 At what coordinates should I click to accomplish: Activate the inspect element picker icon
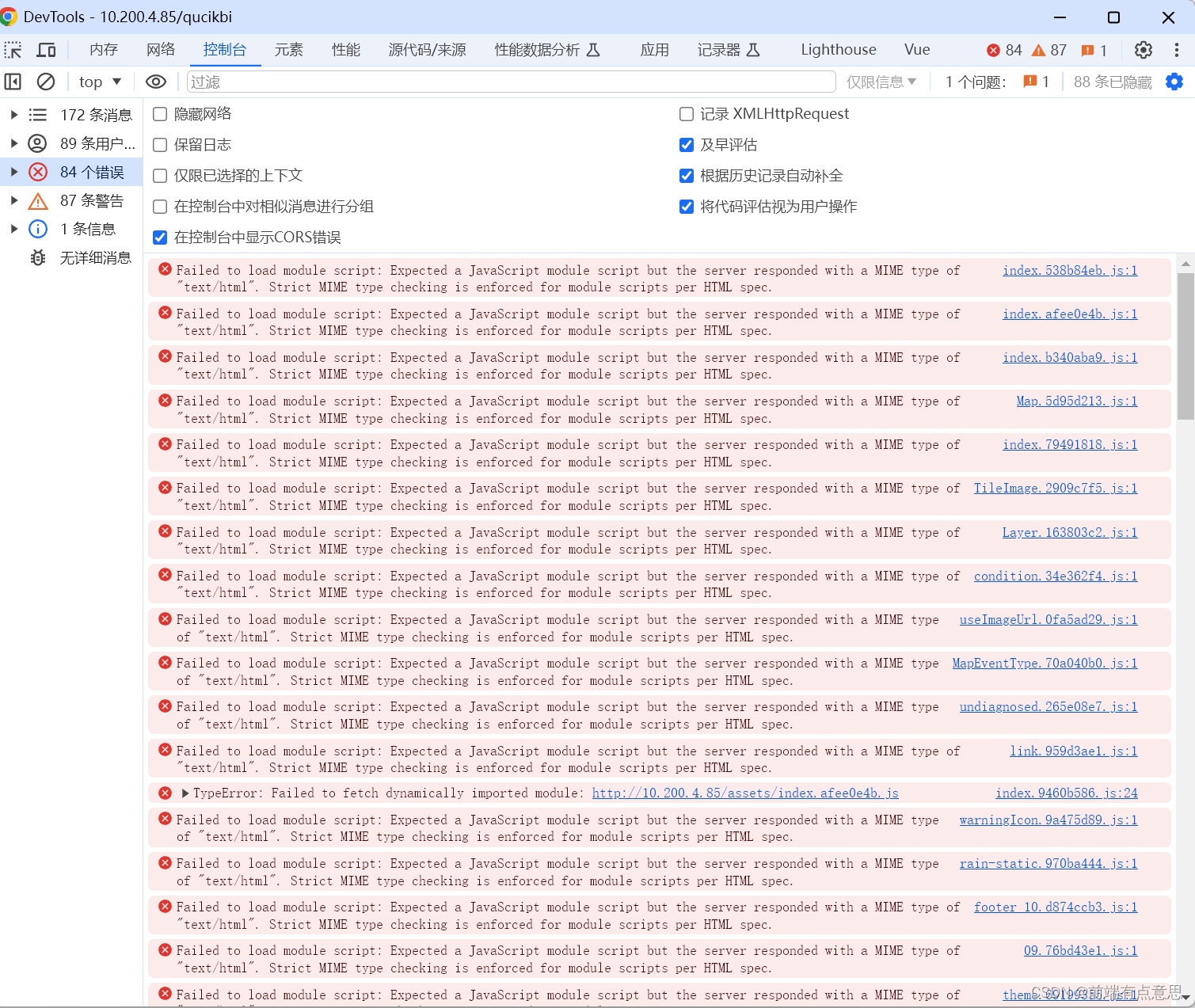click(13, 50)
